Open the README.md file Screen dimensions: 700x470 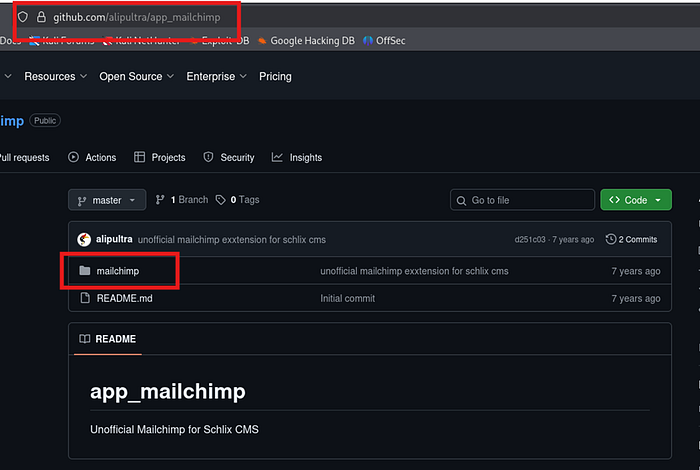125,298
